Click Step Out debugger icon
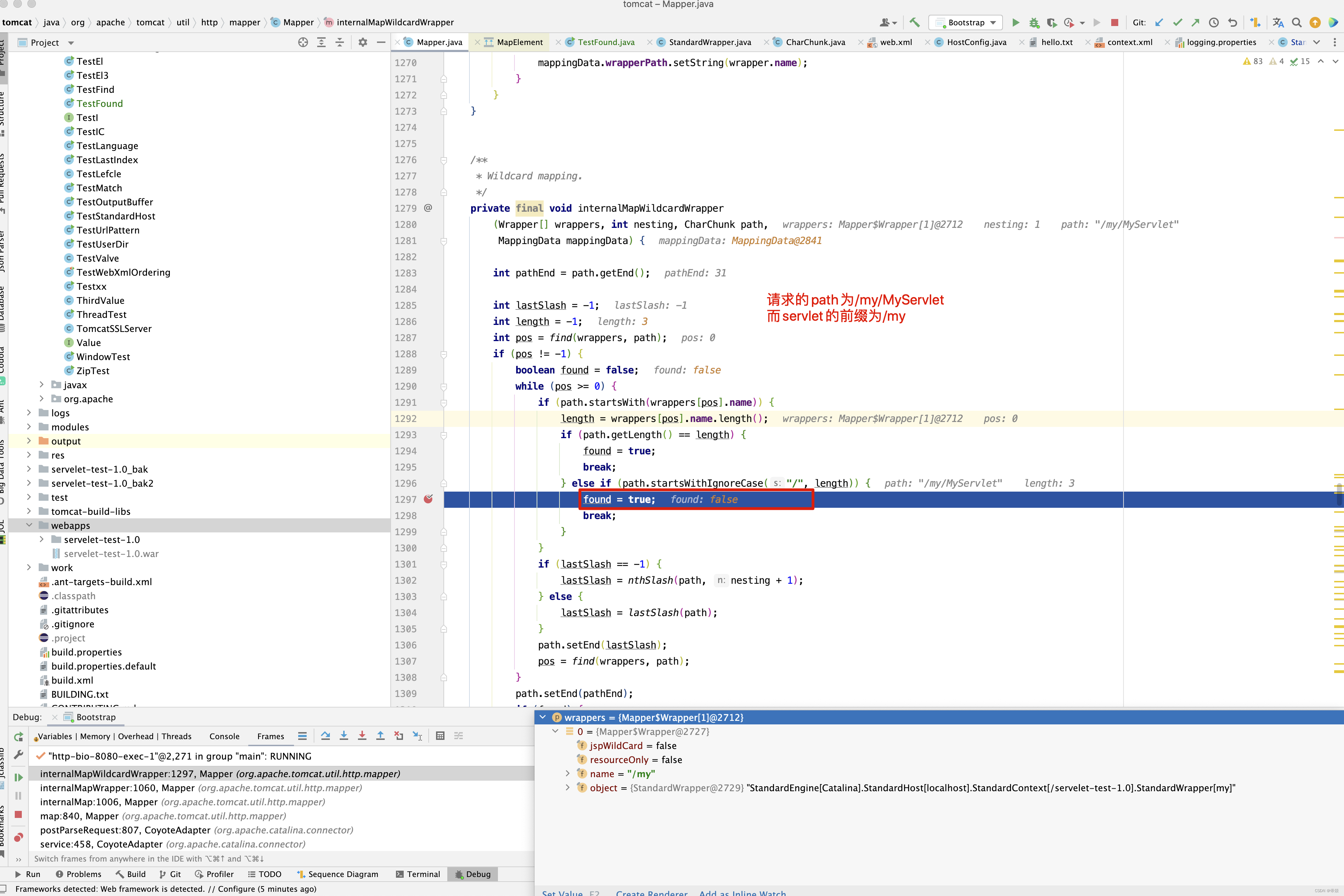 pyautogui.click(x=380, y=736)
